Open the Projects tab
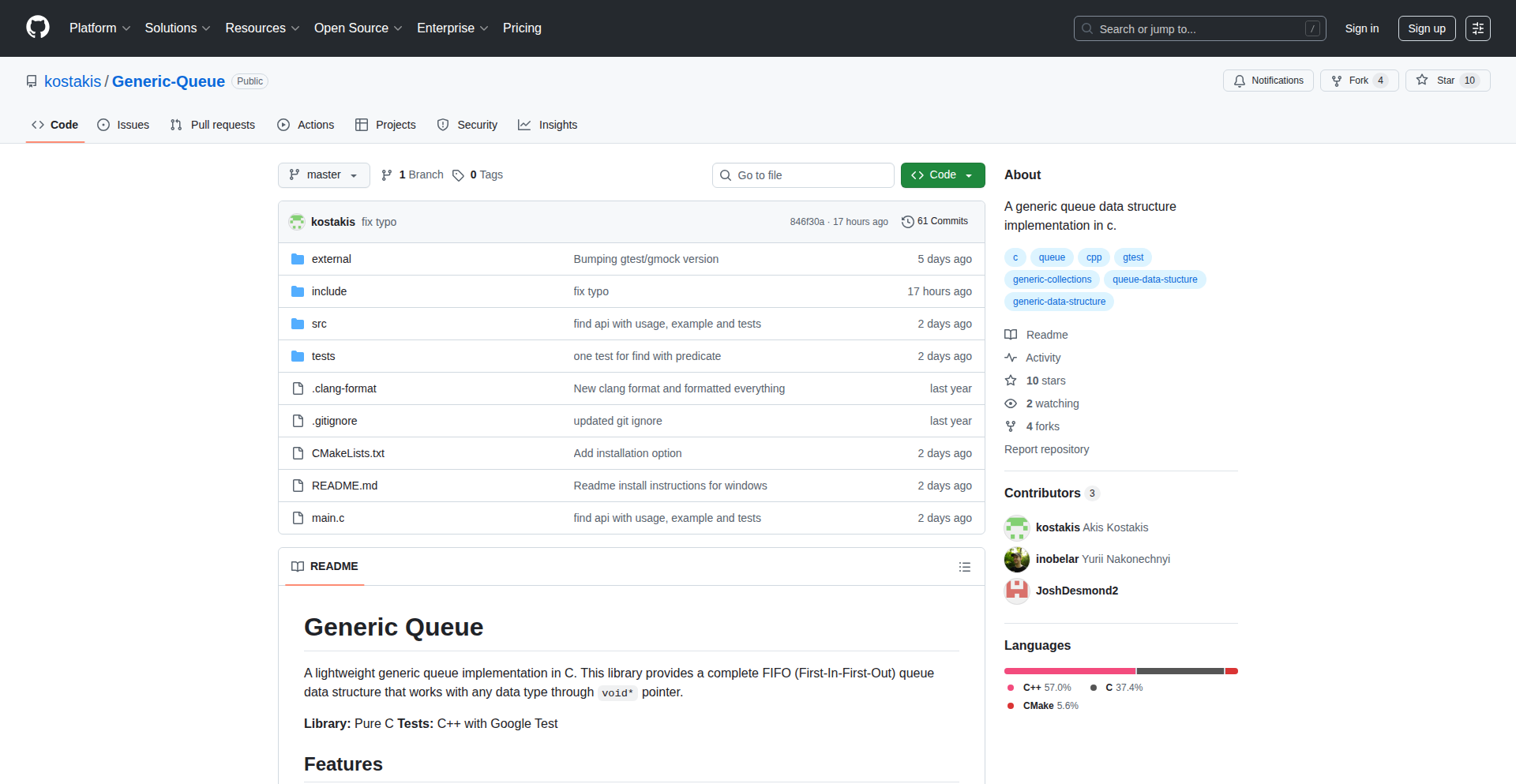 point(385,125)
